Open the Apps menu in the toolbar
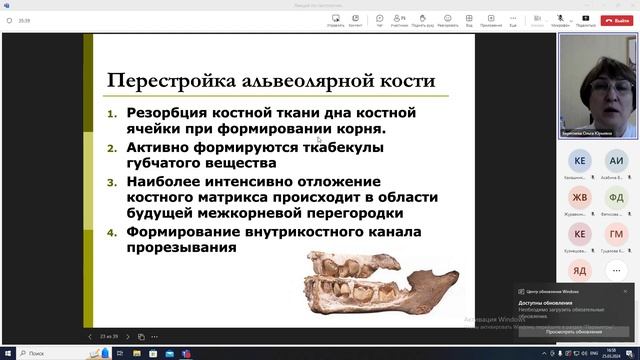The height and width of the screenshot is (360, 640). 491,20
